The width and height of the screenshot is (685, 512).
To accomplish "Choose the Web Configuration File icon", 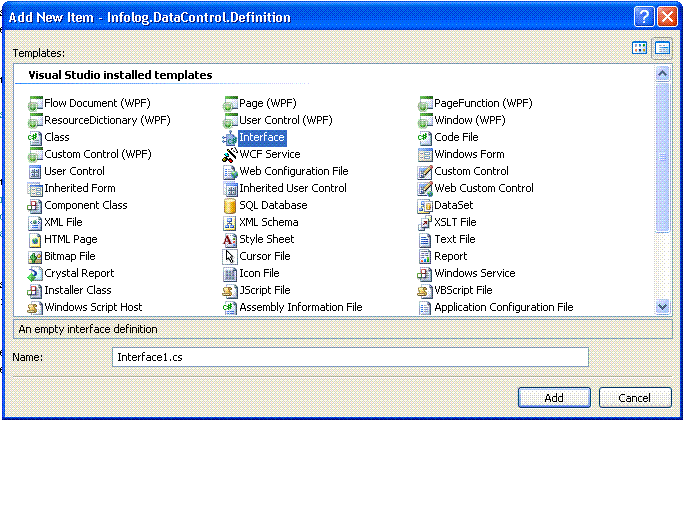I will pos(230,172).
